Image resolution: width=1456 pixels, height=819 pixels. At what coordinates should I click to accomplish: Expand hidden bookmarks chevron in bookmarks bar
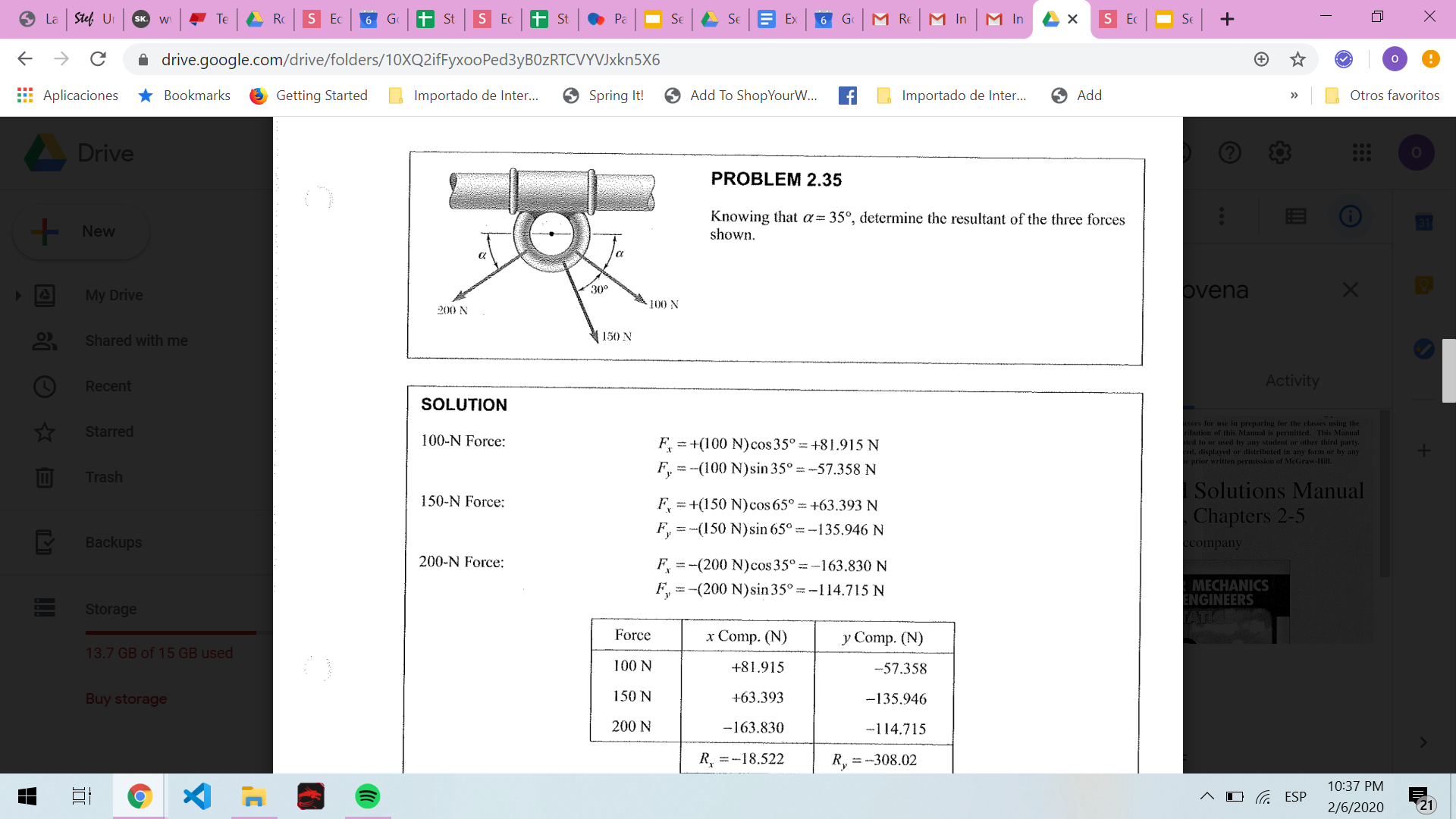[1294, 96]
